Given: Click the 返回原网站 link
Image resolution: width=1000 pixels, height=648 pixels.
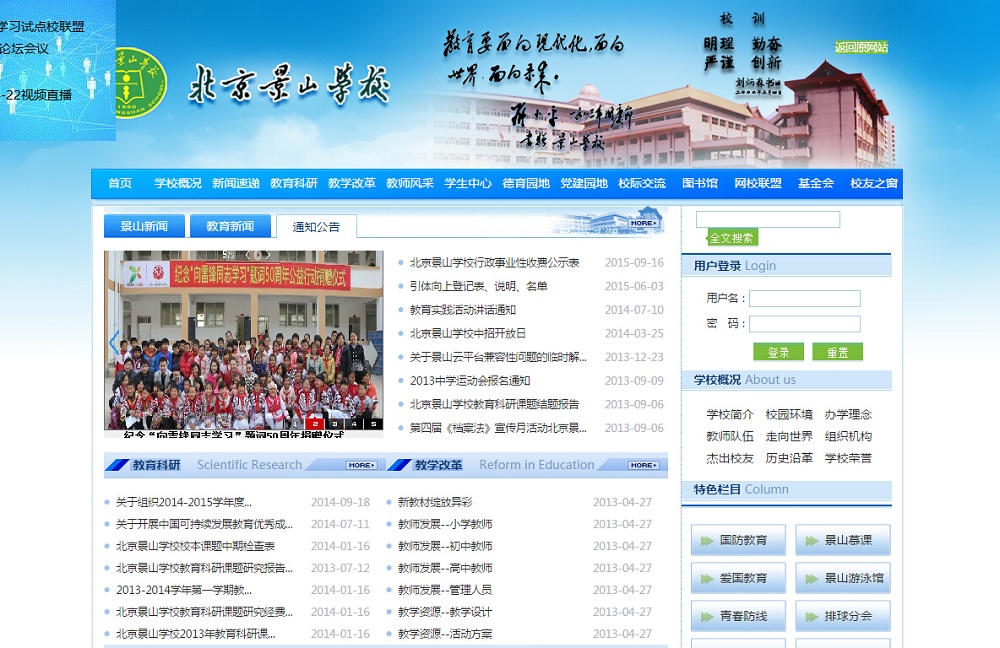Looking at the screenshot, I should coord(862,47).
